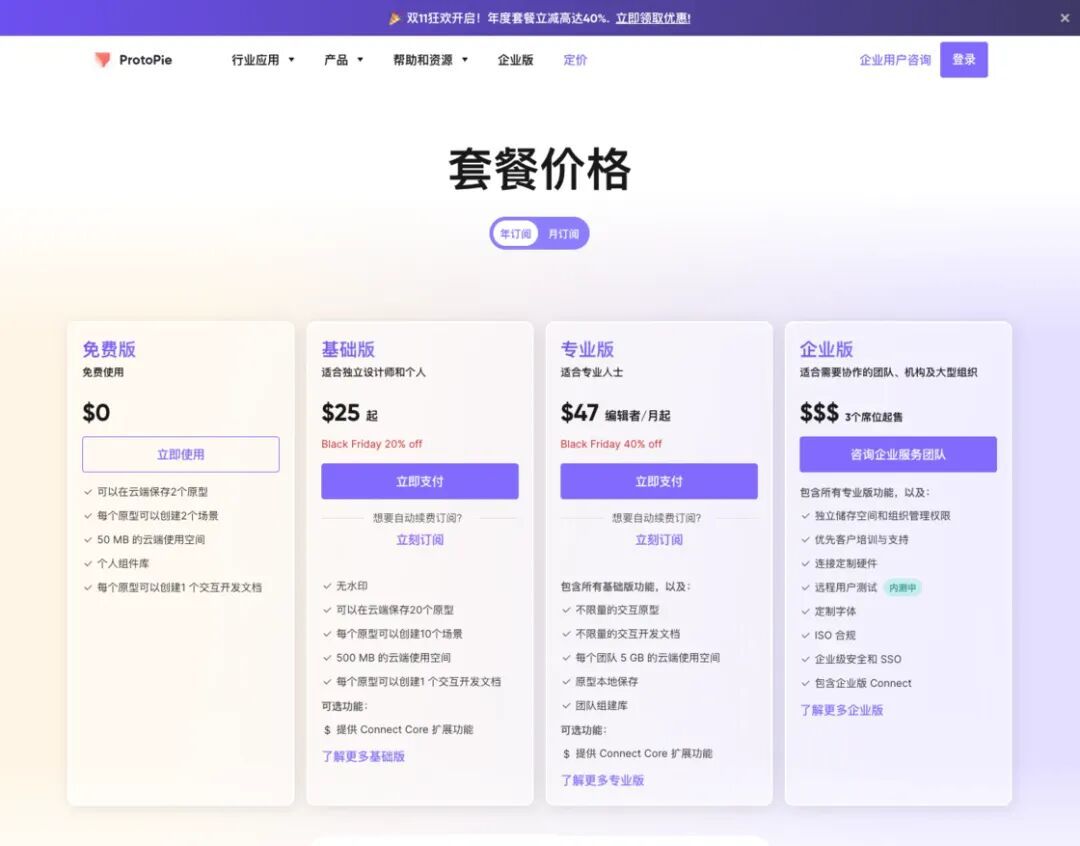The image size is (1080, 846).
Task: Click 立刻订阅 in the 专业版 card
Action: click(x=658, y=539)
